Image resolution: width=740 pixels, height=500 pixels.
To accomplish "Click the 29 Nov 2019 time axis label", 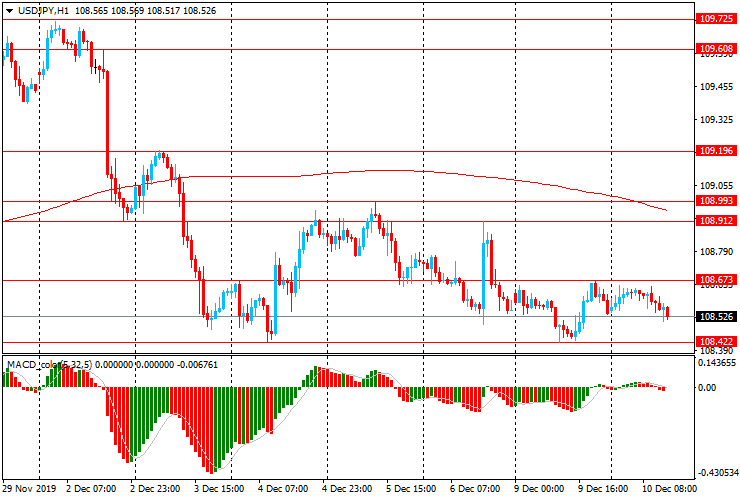I will tap(29, 488).
